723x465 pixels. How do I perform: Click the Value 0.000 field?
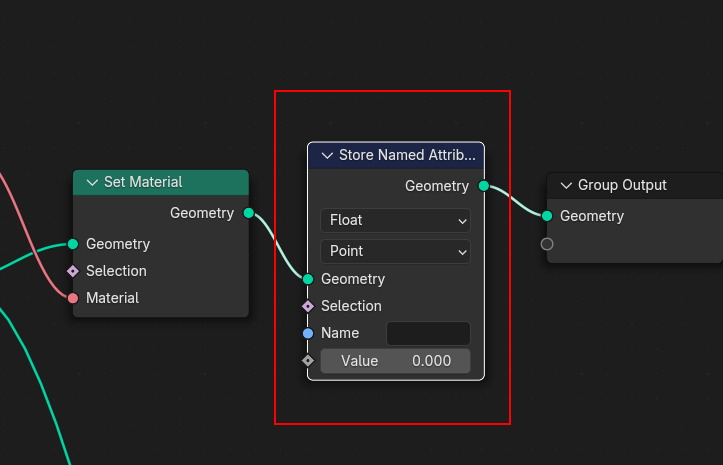pos(395,361)
